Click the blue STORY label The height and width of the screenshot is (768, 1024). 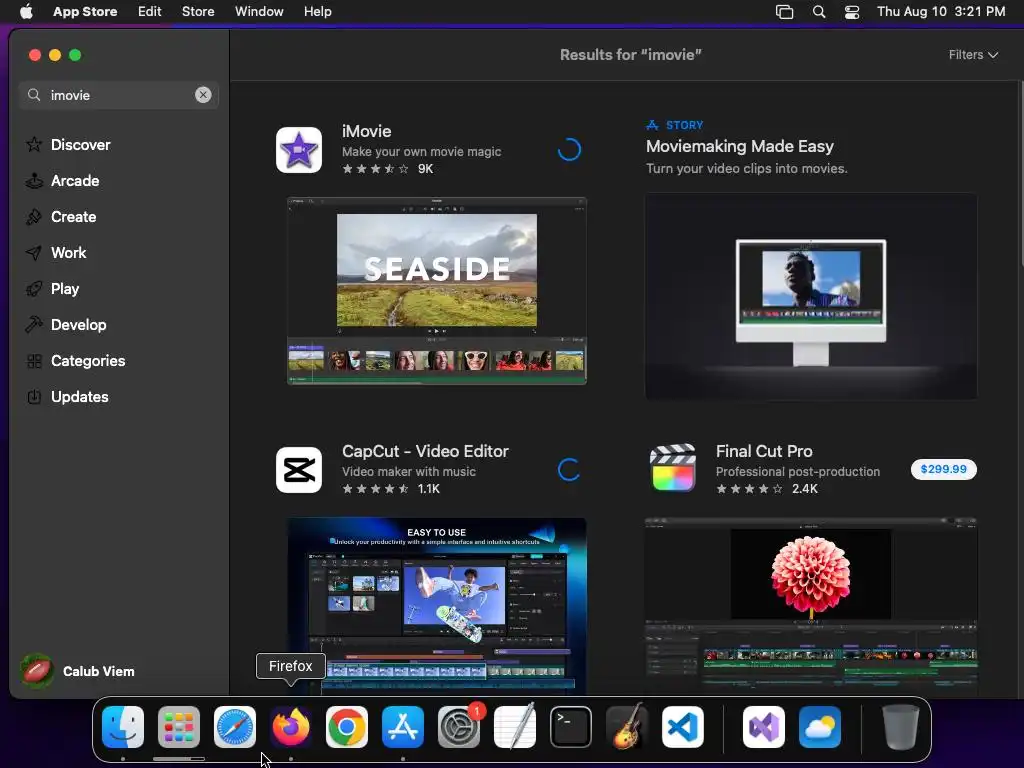[x=684, y=125]
